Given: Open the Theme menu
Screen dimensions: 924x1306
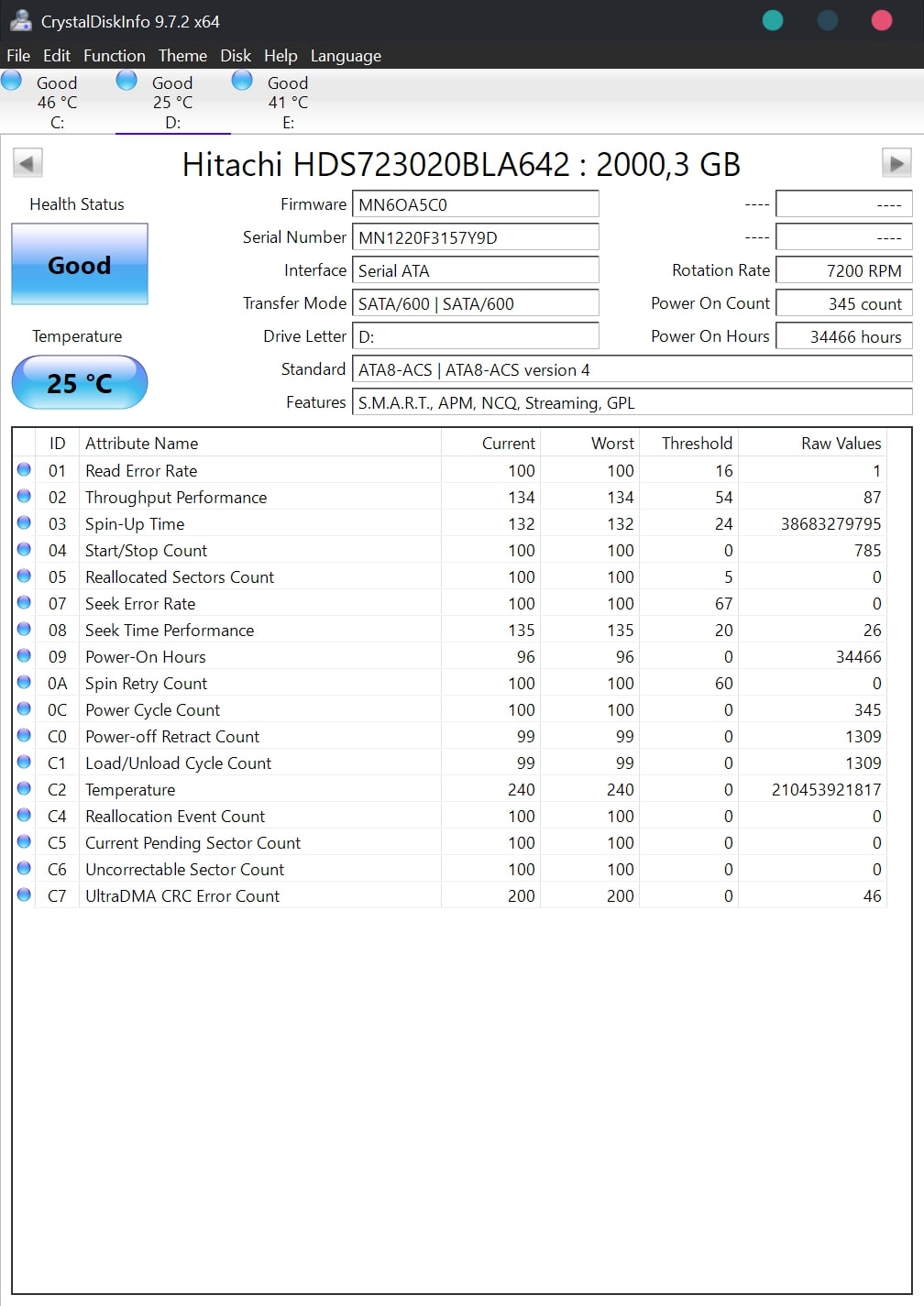Looking at the screenshot, I should (x=182, y=56).
